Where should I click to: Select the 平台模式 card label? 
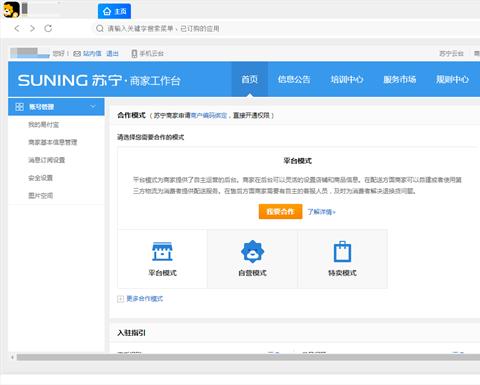162,273
